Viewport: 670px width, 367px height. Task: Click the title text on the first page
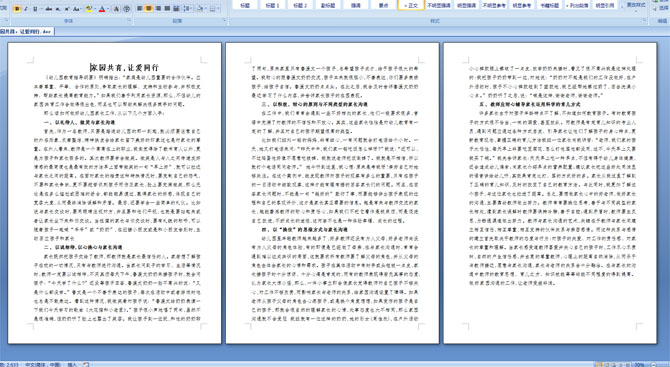pos(124,68)
